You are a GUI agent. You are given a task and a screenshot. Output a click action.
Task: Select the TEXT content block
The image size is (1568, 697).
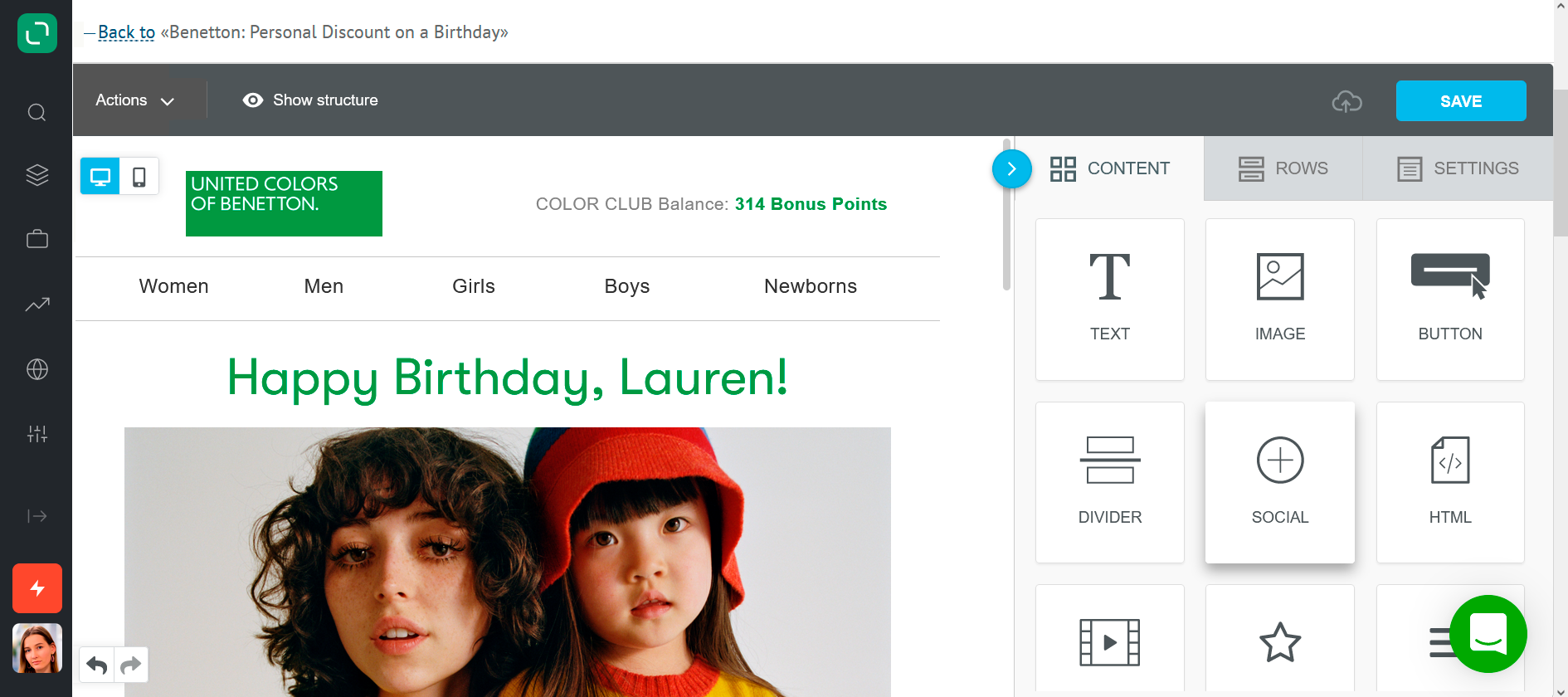pyautogui.click(x=1110, y=300)
